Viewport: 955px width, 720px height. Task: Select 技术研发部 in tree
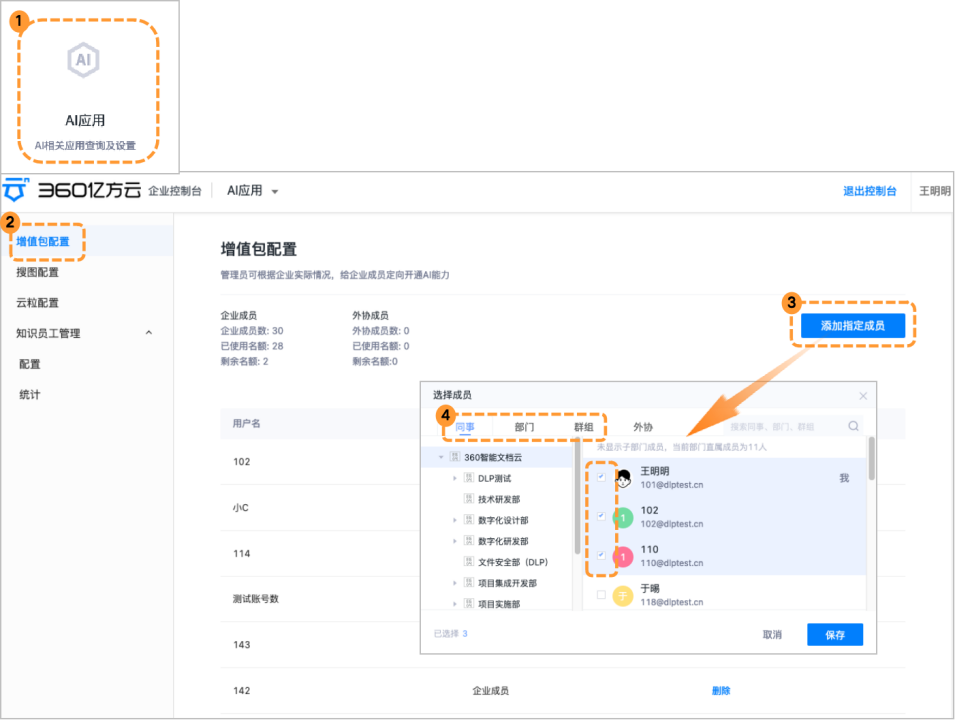(499, 499)
